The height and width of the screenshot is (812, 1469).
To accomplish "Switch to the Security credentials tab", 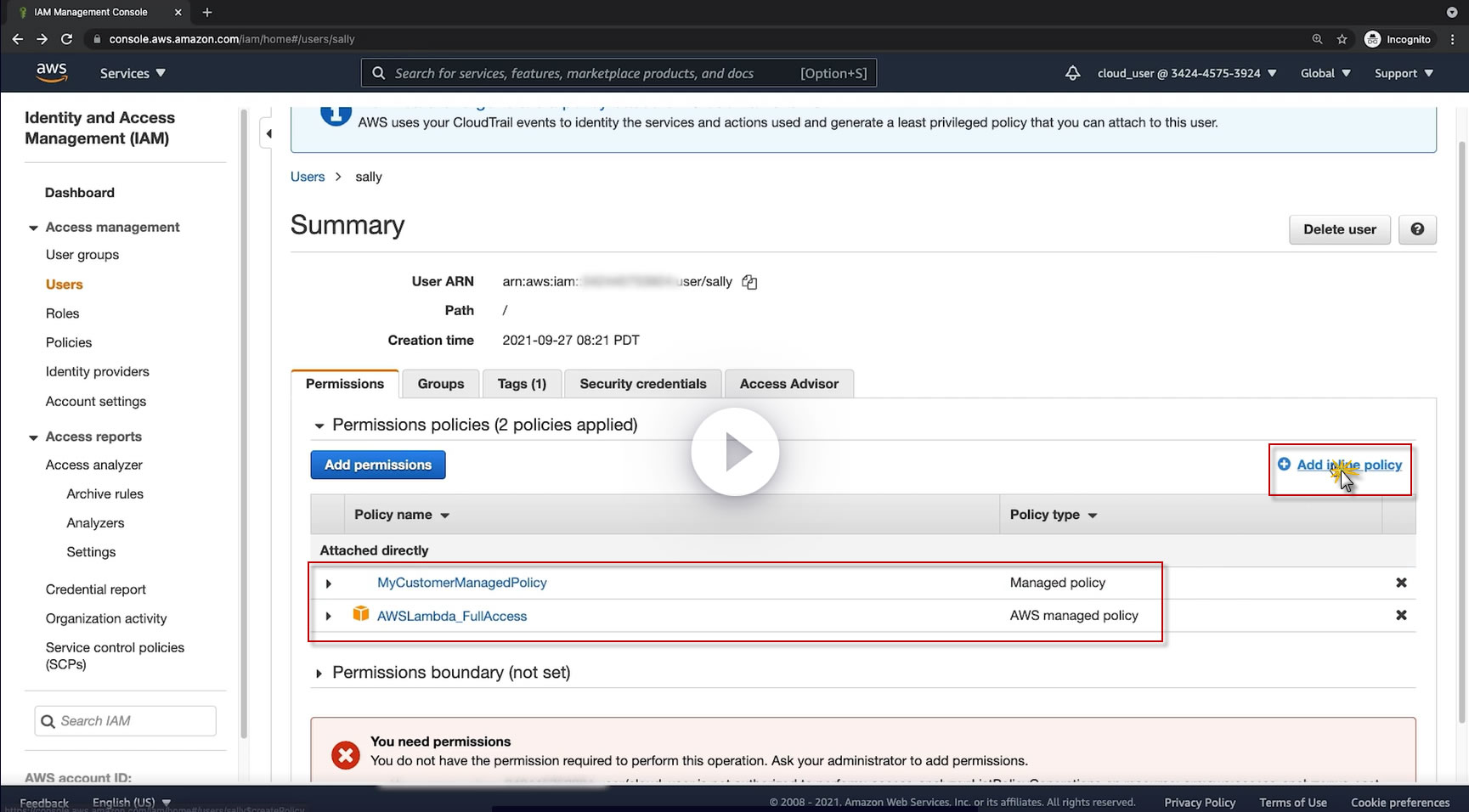I will point(642,384).
